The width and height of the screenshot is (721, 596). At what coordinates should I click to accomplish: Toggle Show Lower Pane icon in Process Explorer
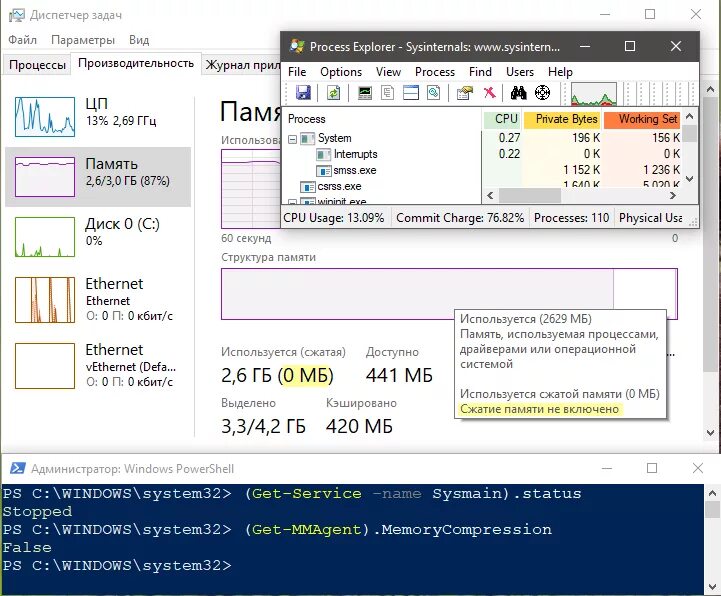point(411,93)
